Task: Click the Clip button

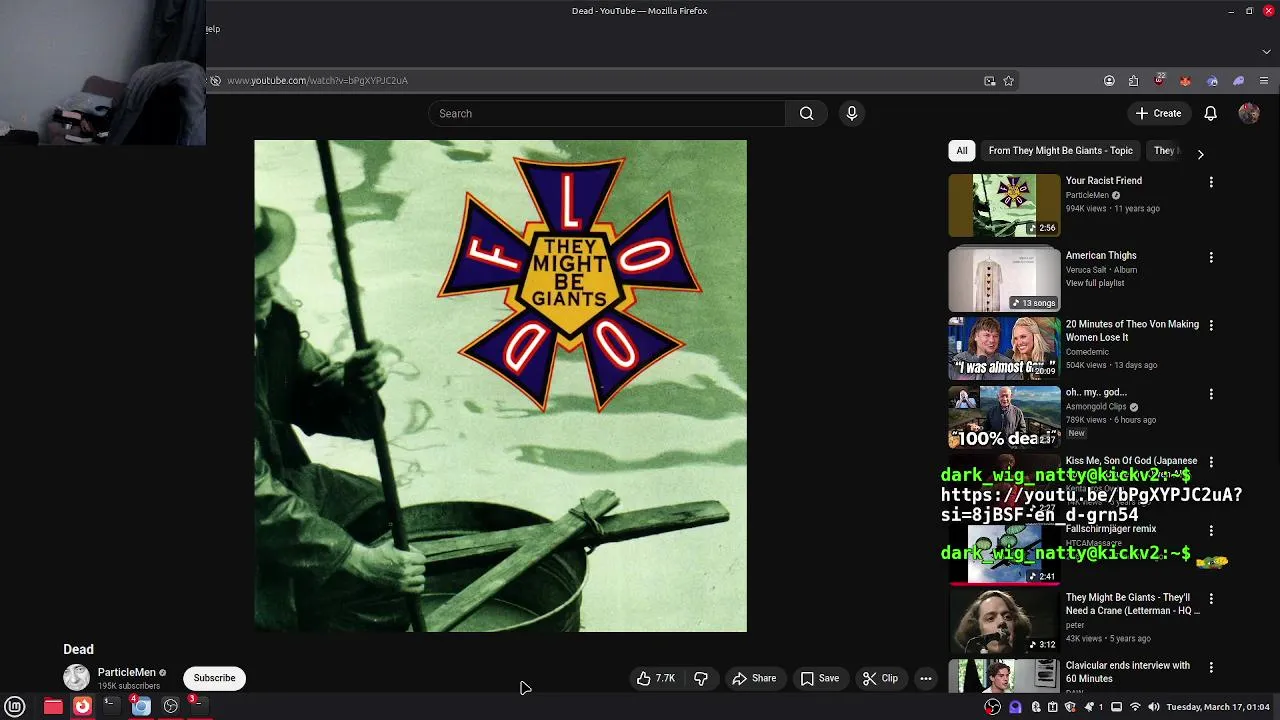Action: coord(881,678)
